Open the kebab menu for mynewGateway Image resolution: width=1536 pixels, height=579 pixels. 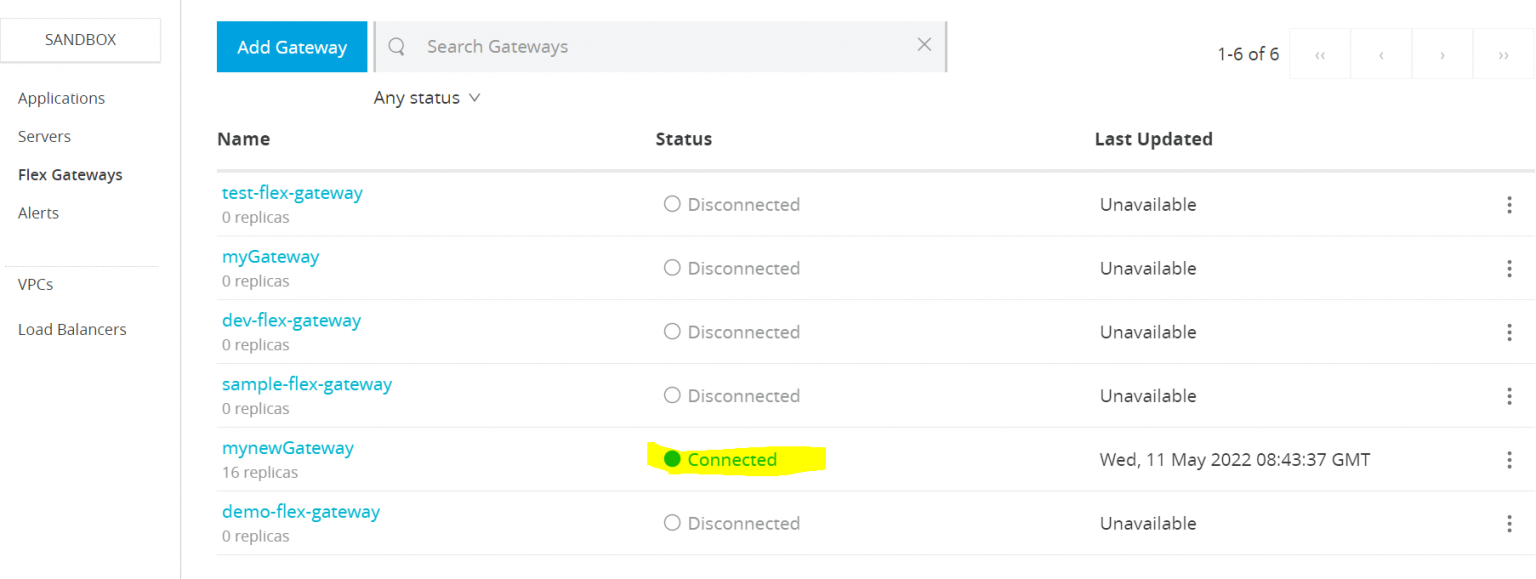pos(1510,460)
